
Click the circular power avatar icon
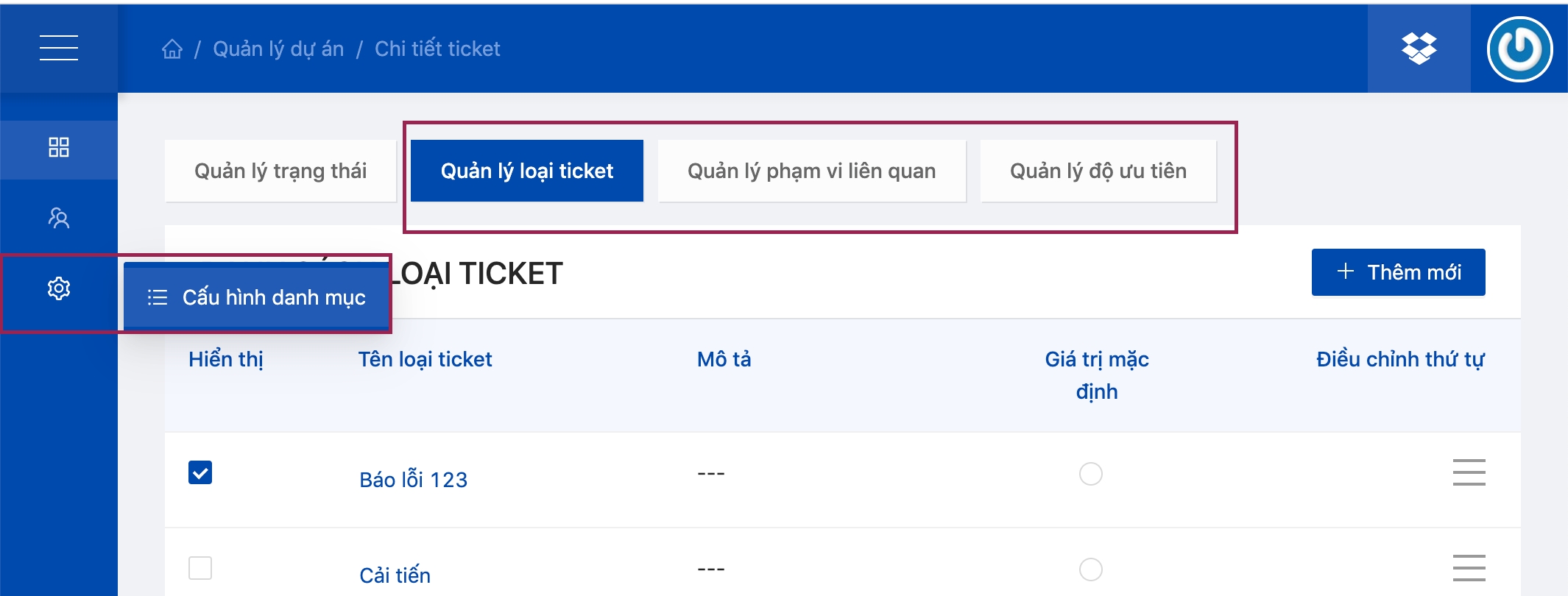[1519, 49]
